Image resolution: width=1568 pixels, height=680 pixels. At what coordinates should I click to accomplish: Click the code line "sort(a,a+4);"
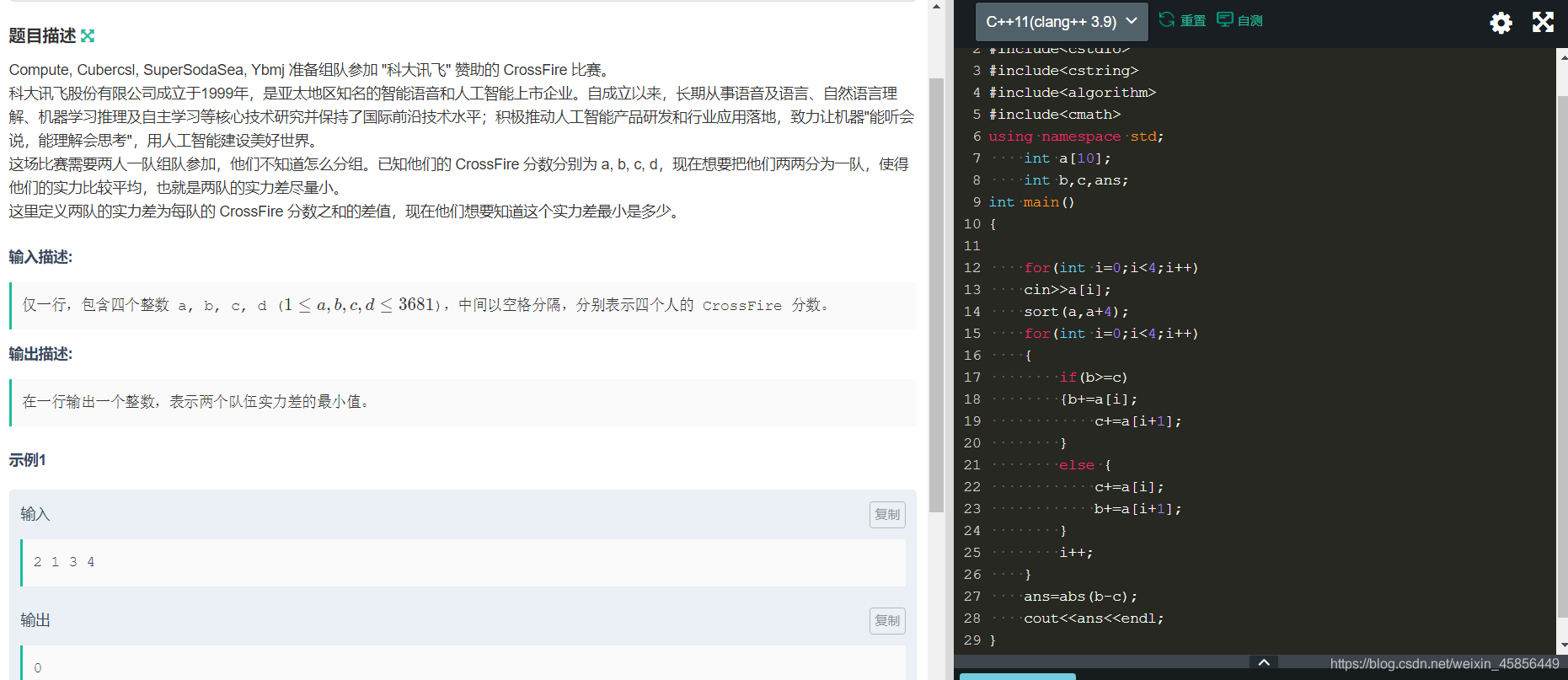(1076, 312)
